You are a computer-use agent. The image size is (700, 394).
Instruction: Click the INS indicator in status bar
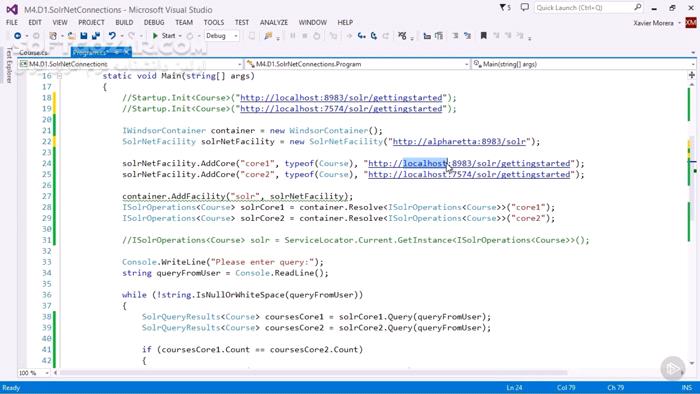[x=687, y=388]
